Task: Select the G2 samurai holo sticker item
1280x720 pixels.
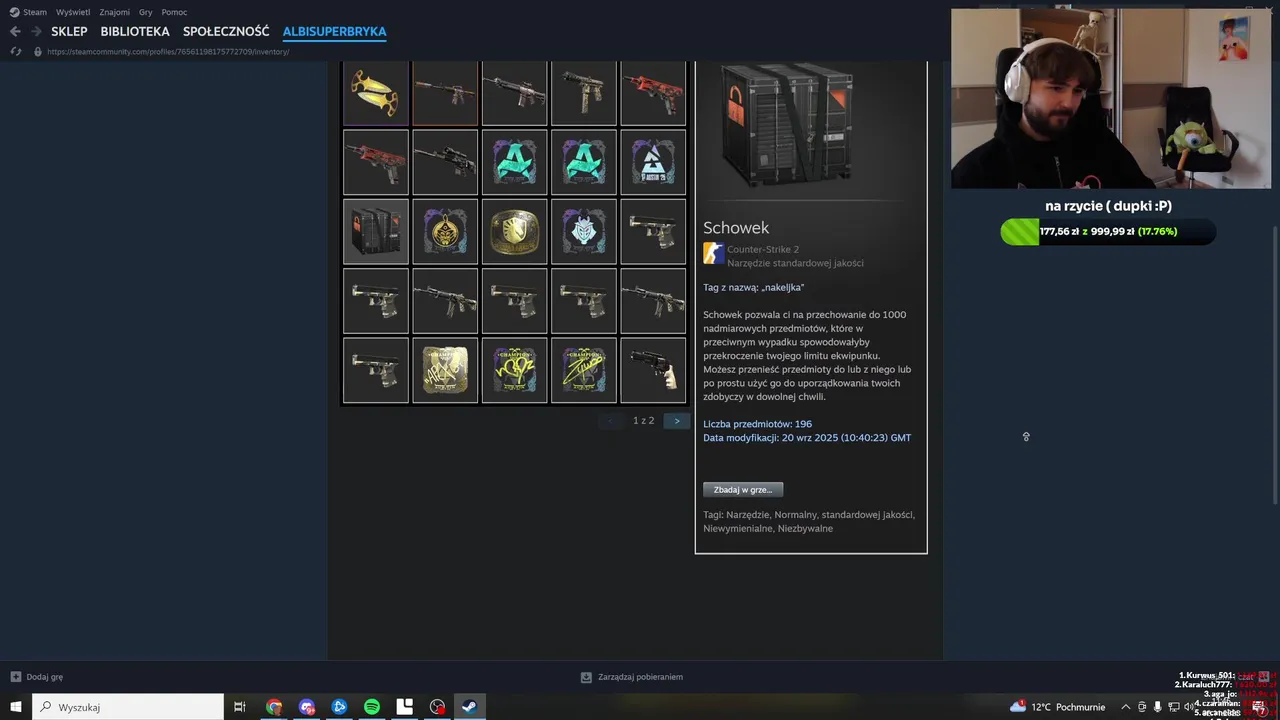Action: tap(584, 232)
